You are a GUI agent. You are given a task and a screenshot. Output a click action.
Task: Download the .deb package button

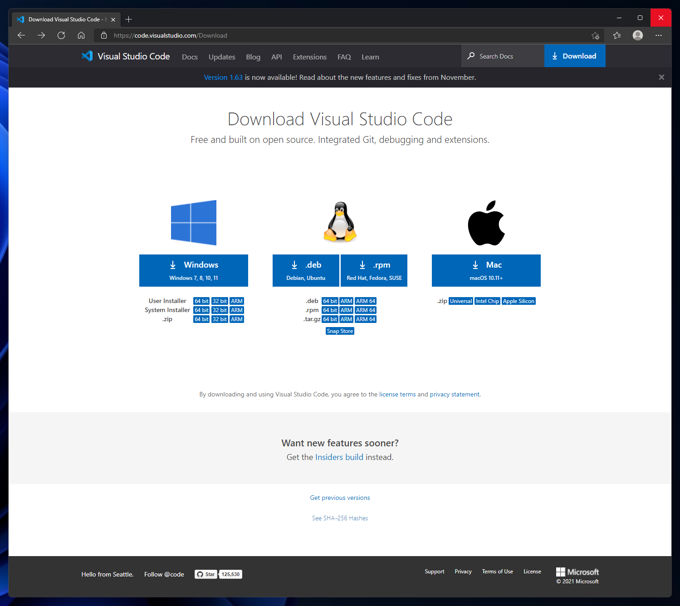click(x=306, y=270)
